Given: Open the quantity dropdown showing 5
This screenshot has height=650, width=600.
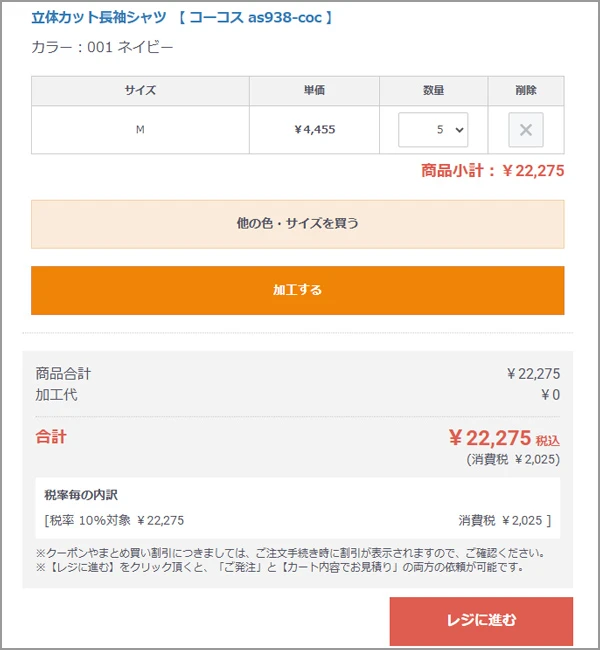Looking at the screenshot, I should (433, 130).
